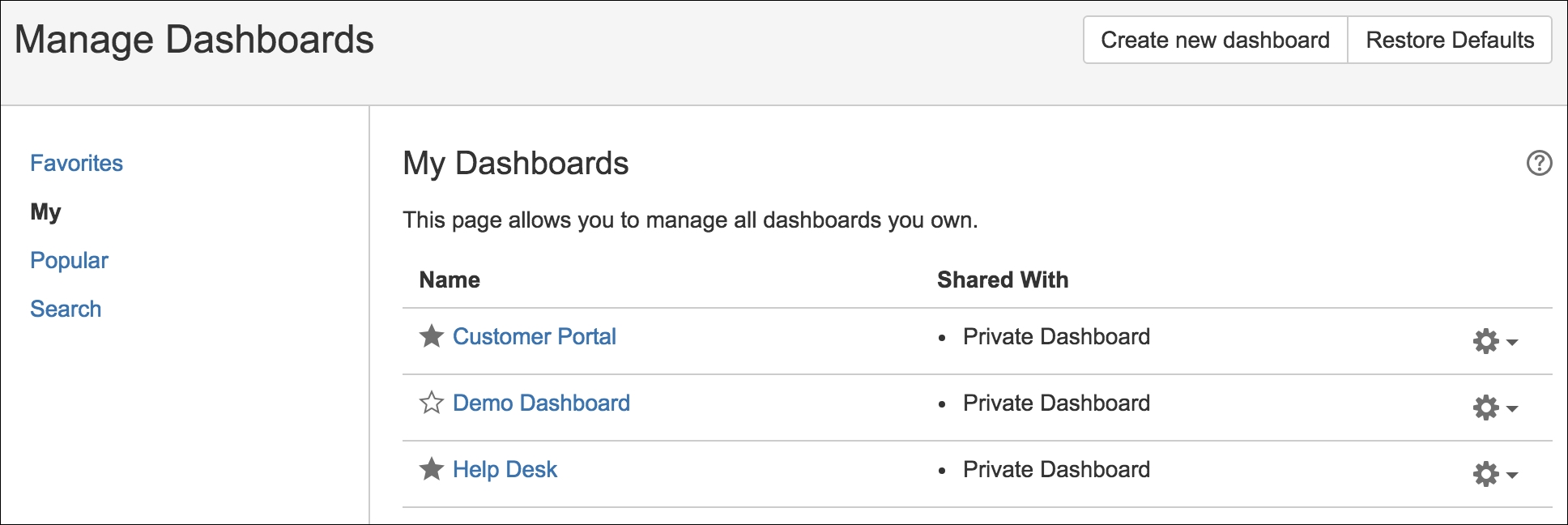This screenshot has width=1568, height=525.
Task: Unfavorite the Customer Portal dashboard star
Action: pos(432,335)
